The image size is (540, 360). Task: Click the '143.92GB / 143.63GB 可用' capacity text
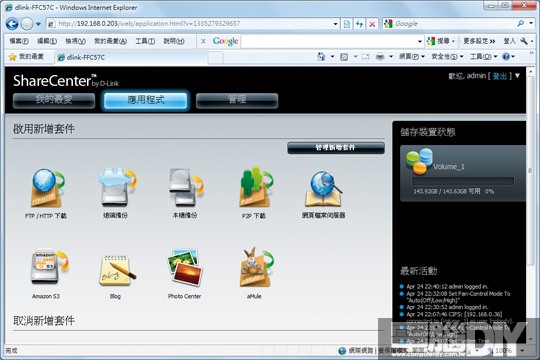click(x=447, y=191)
